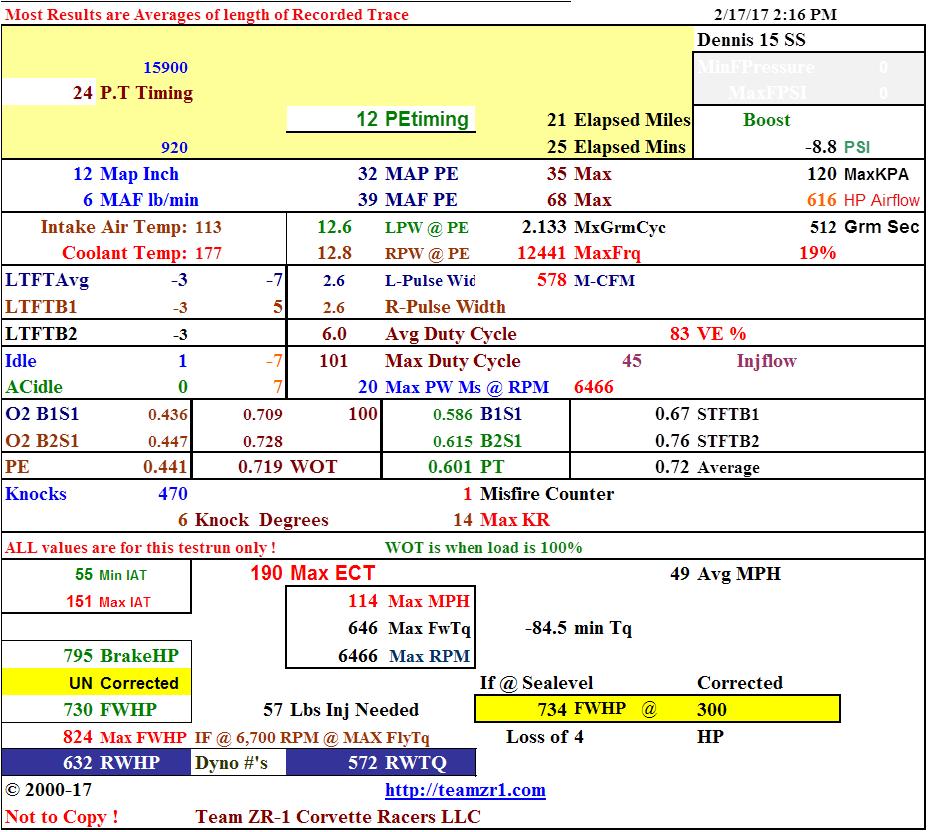Select the Knocks count of 470
928x832 pixels.
tap(172, 493)
